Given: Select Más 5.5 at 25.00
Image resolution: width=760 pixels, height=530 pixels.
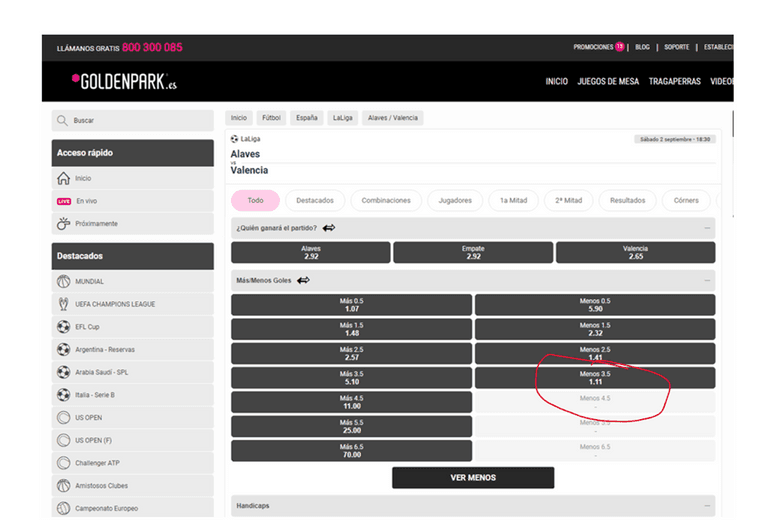Looking at the screenshot, I should pos(351,426).
